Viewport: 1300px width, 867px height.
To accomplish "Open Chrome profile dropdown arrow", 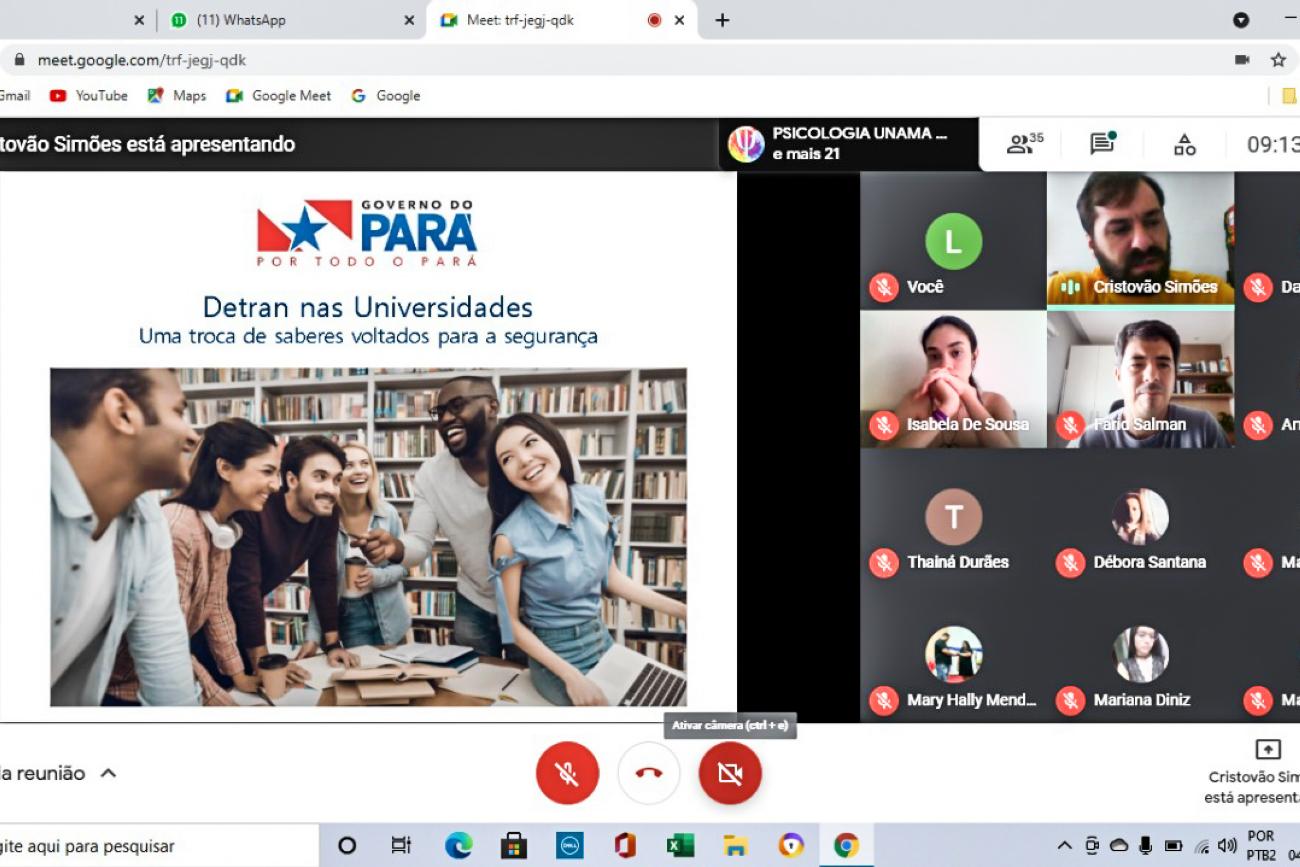I will (1241, 20).
